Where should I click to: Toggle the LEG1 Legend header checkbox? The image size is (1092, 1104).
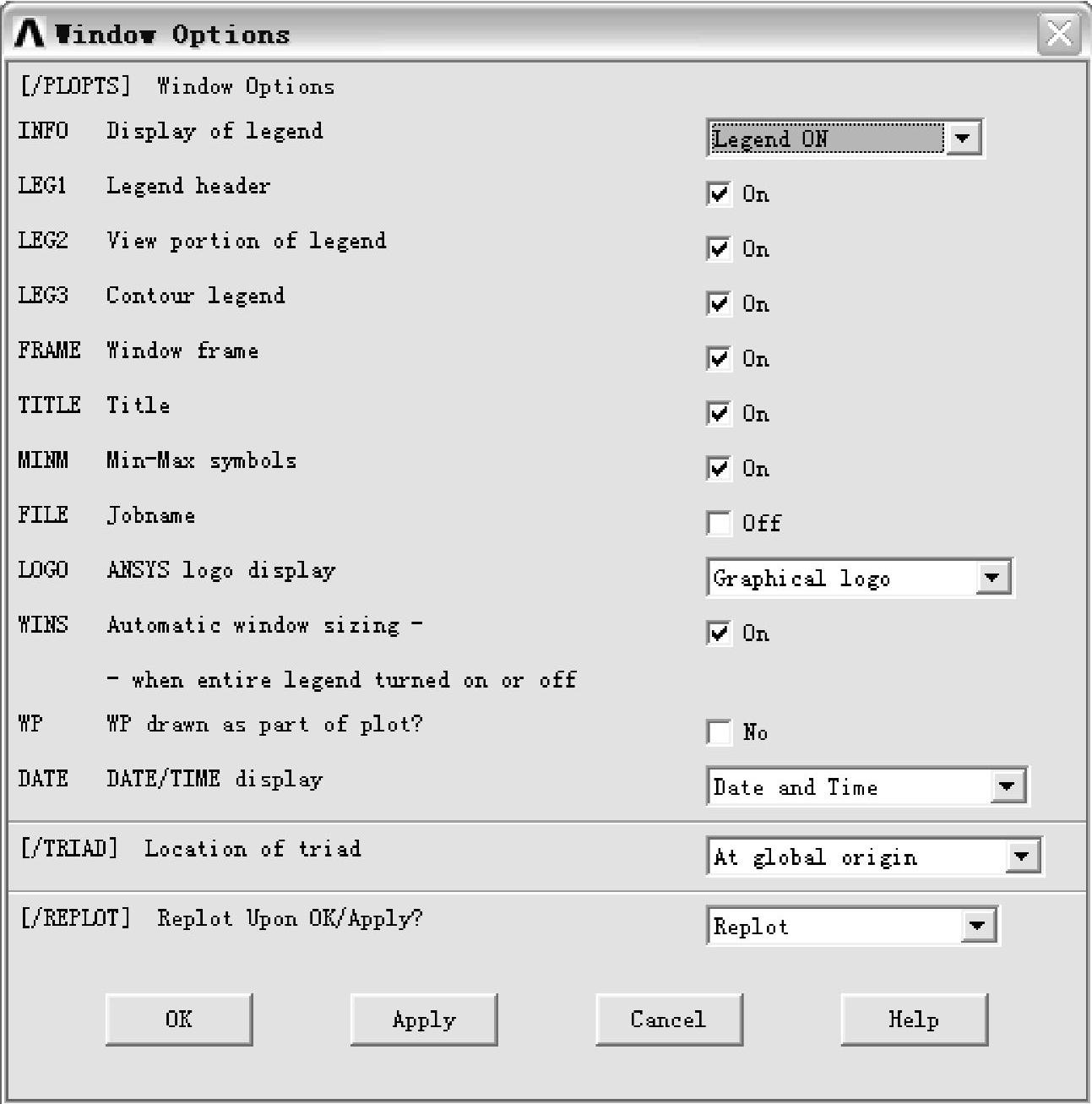(x=719, y=193)
